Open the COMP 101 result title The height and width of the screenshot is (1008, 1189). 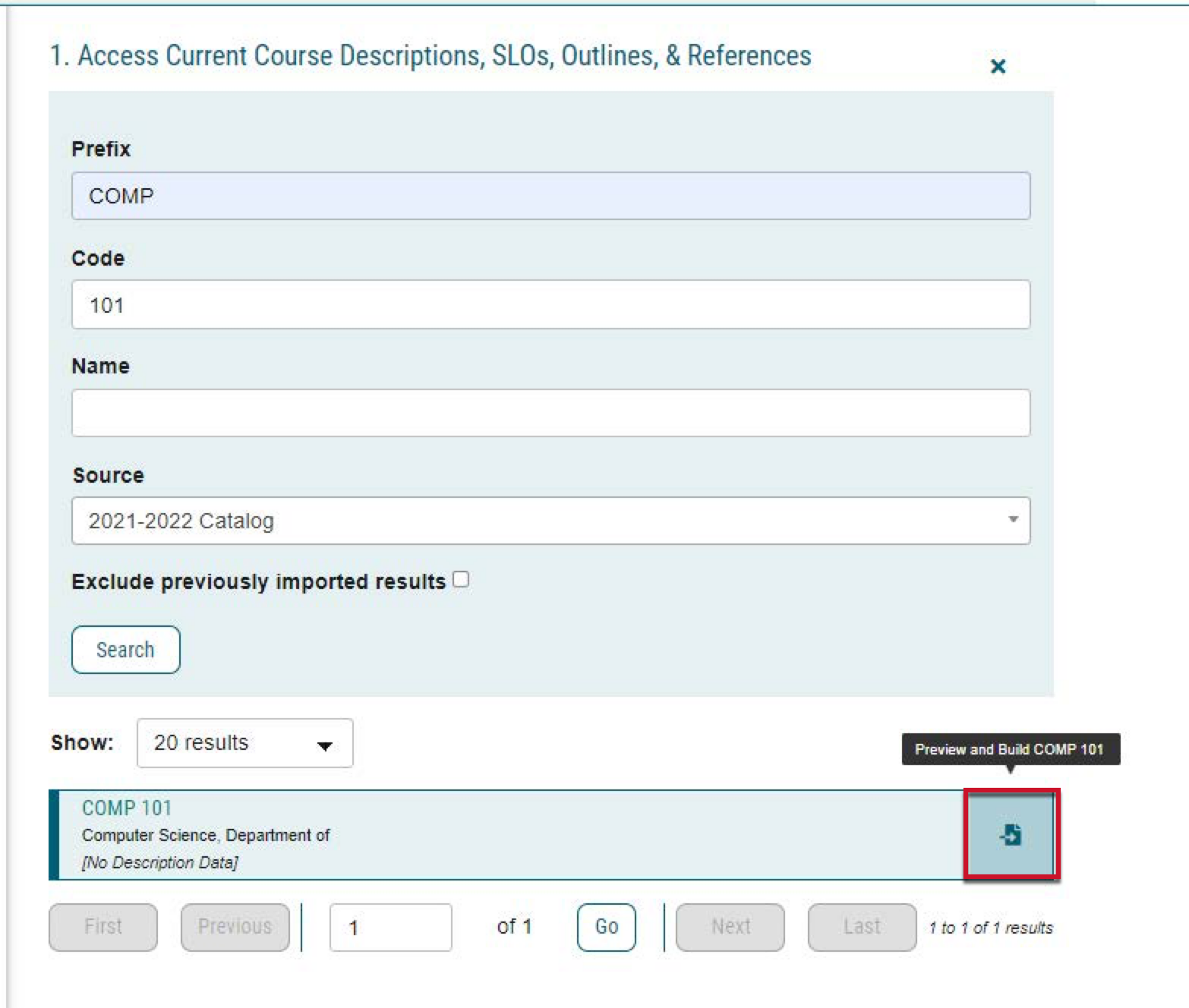(x=127, y=808)
